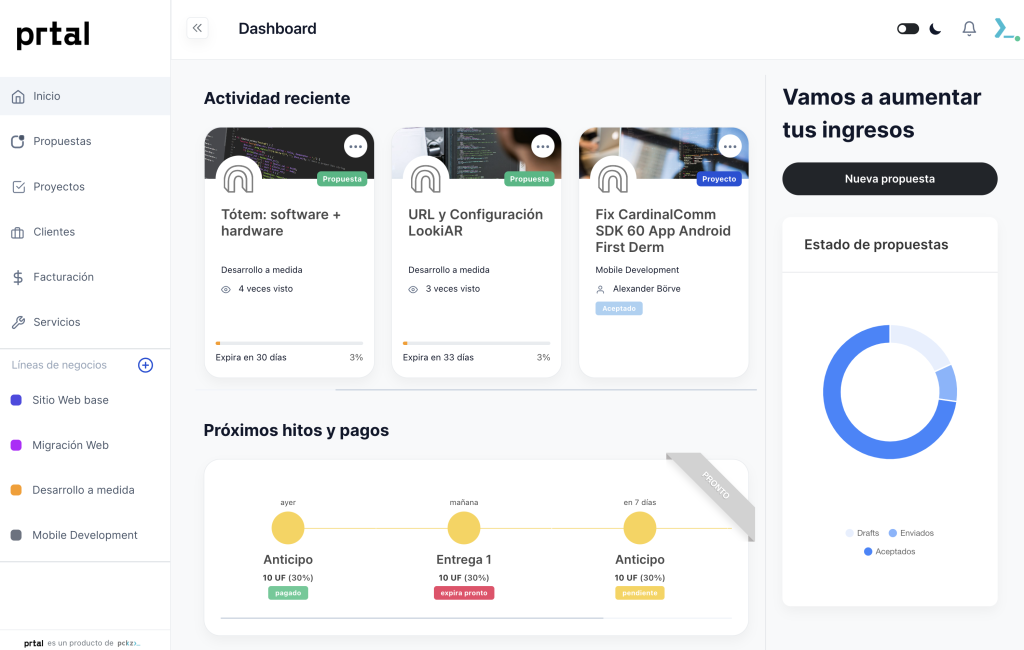This screenshot has width=1024, height=650.
Task: Add a new línea de negocios
Action: [145, 365]
